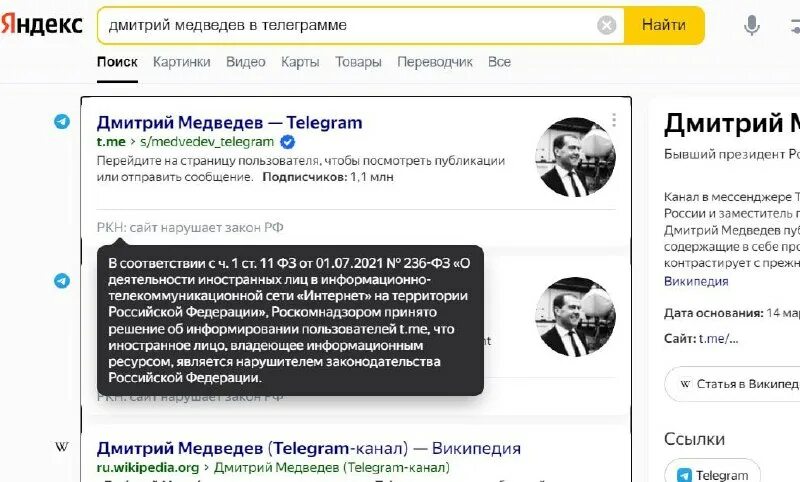The height and width of the screenshot is (482, 800).
Task: Click the first result's round avatar photo
Action: [x=576, y=157]
